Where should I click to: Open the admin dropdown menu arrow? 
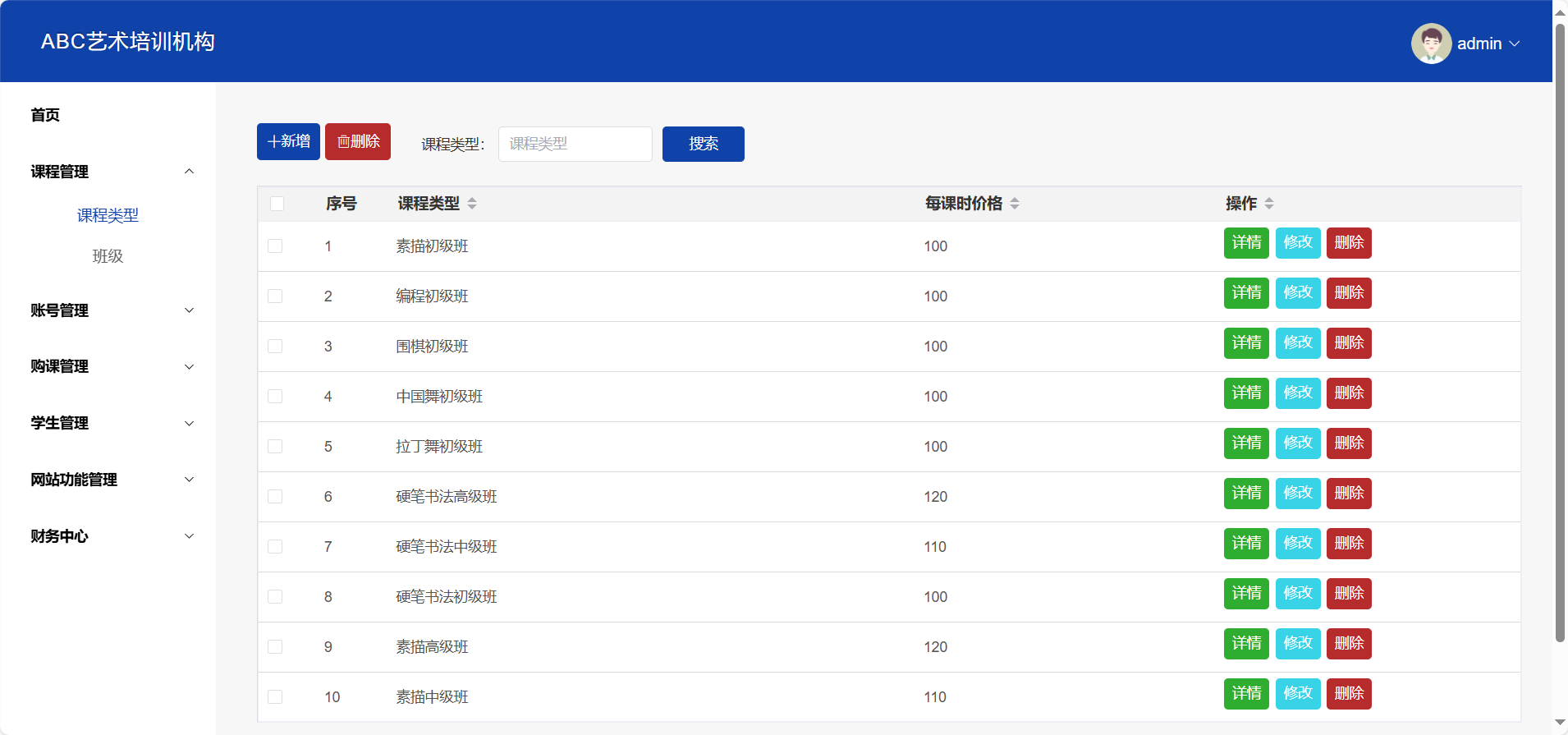pos(1515,44)
